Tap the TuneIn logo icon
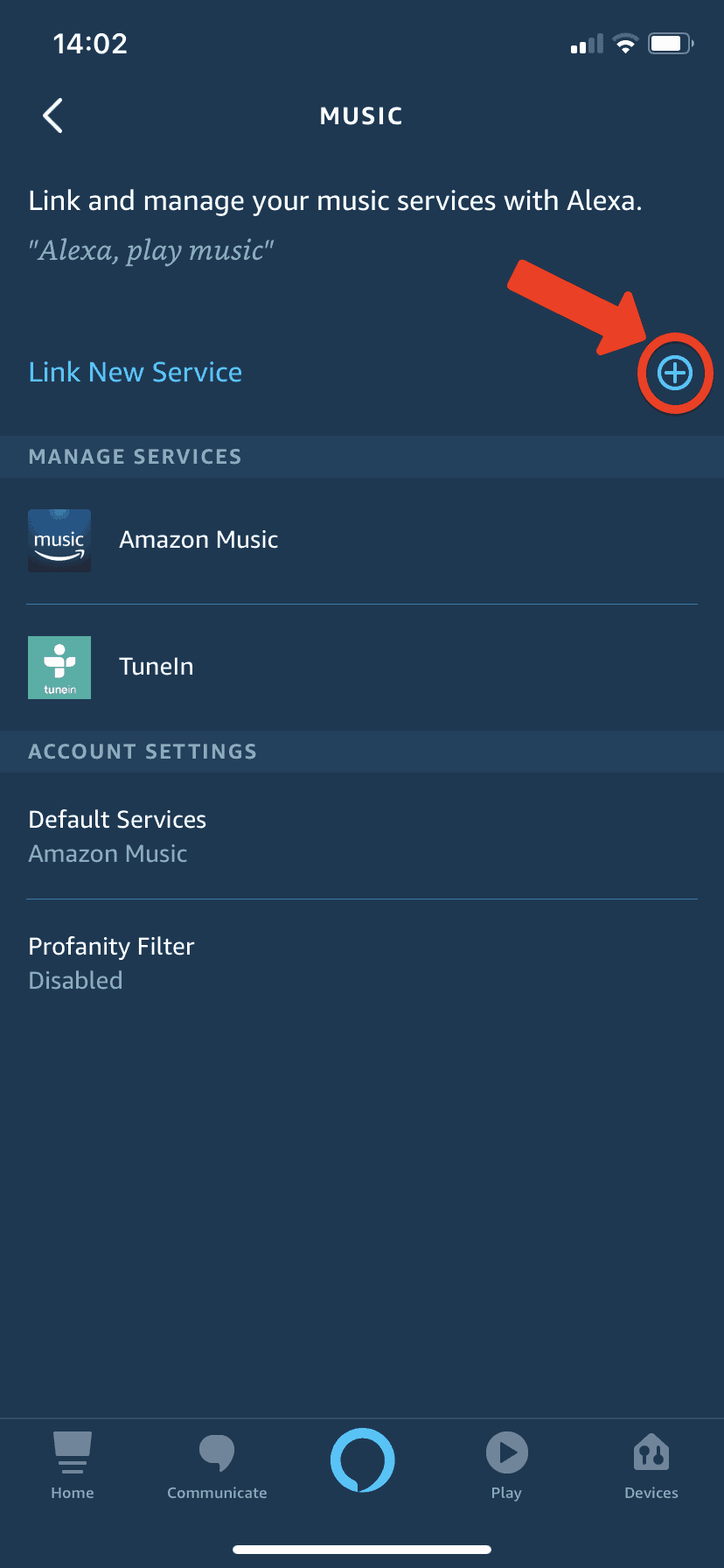Screen dimensions: 724x1568 pos(59,668)
